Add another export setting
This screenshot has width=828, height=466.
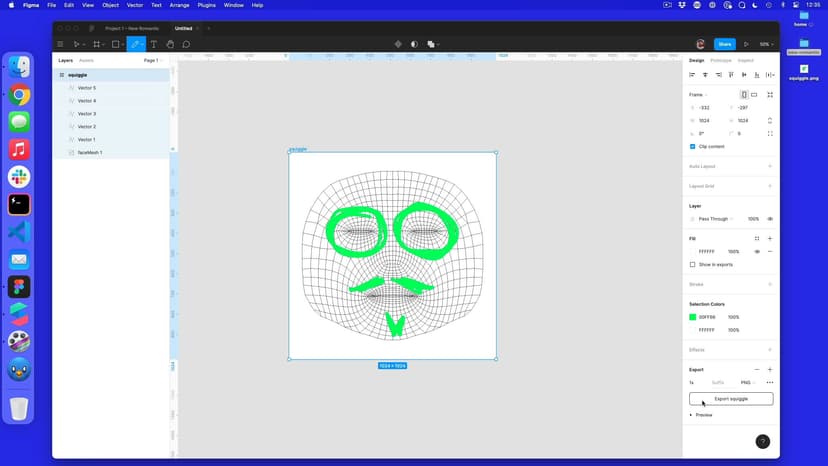[770, 369]
